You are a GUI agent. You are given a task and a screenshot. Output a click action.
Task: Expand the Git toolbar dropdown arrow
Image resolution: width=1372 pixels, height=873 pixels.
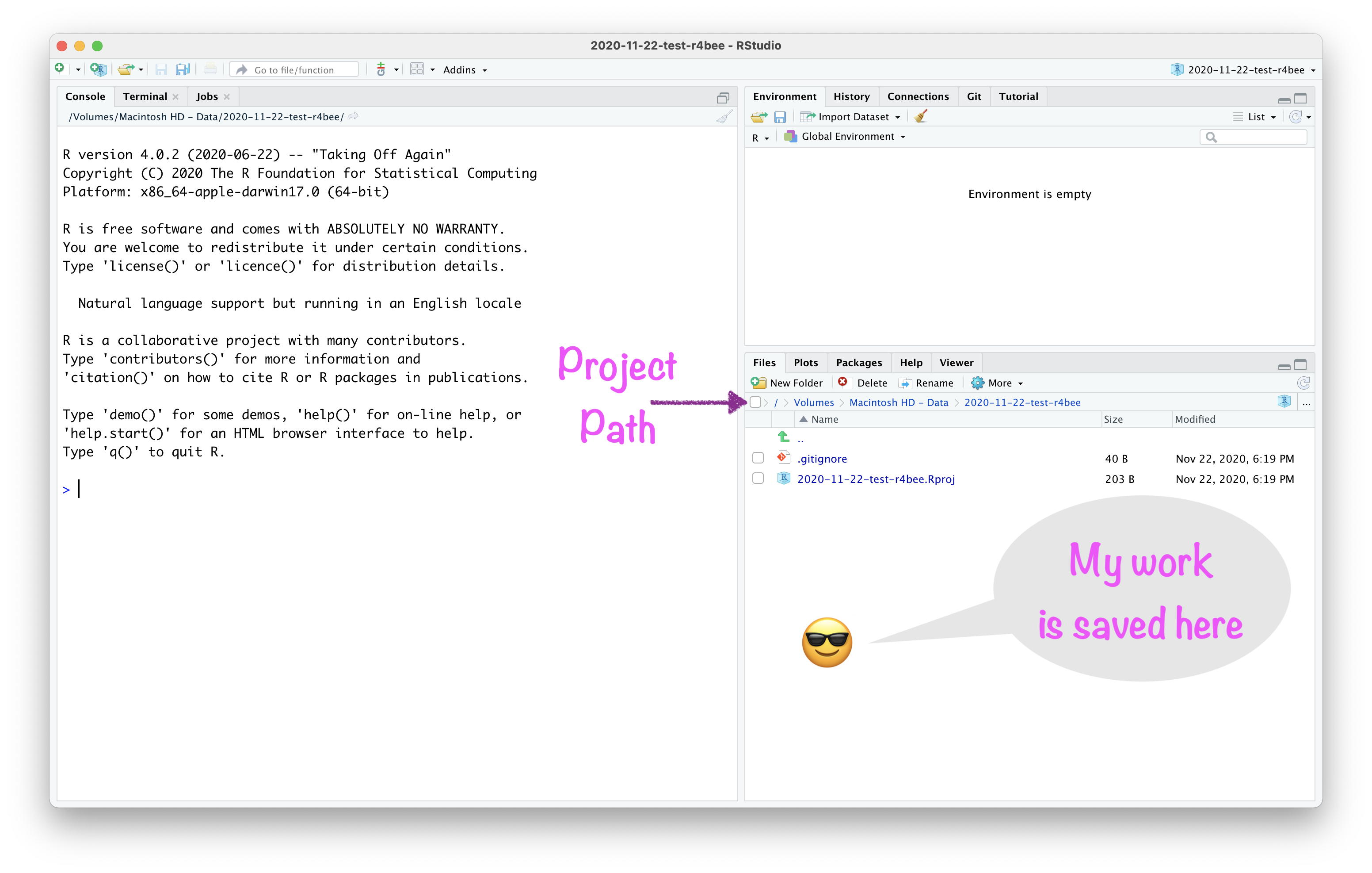click(x=396, y=70)
